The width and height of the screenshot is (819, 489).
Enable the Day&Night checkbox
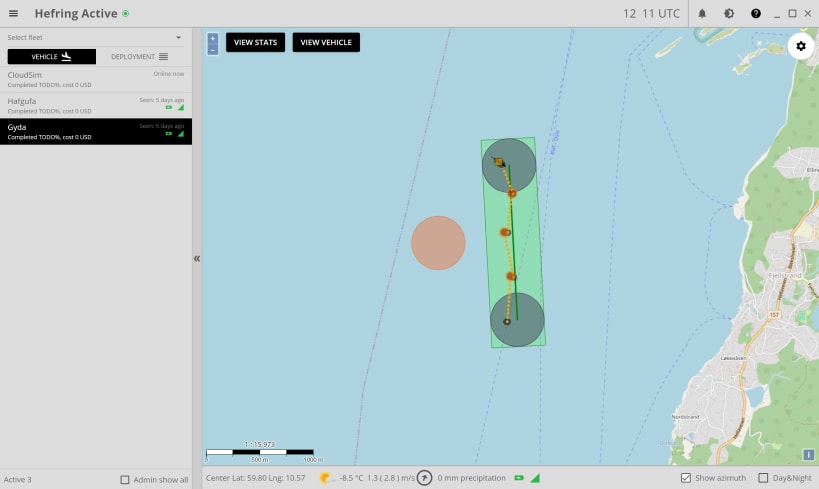(763, 478)
